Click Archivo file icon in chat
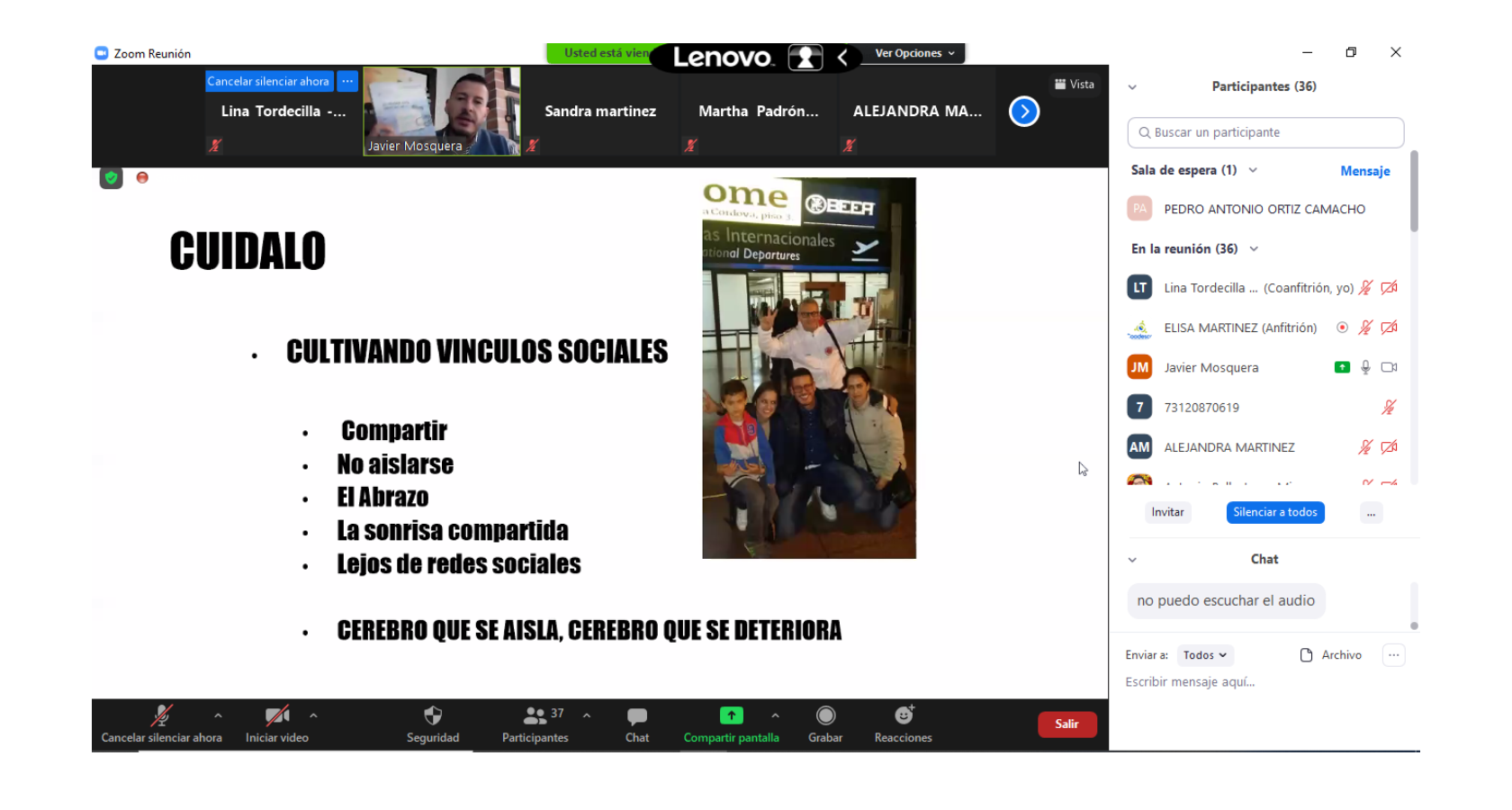 pyautogui.click(x=1307, y=655)
